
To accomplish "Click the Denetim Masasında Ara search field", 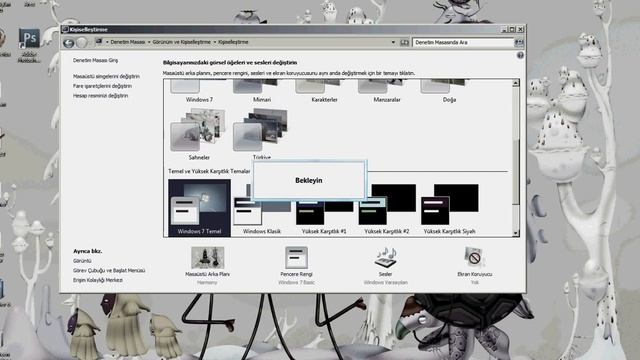I will (x=463, y=42).
